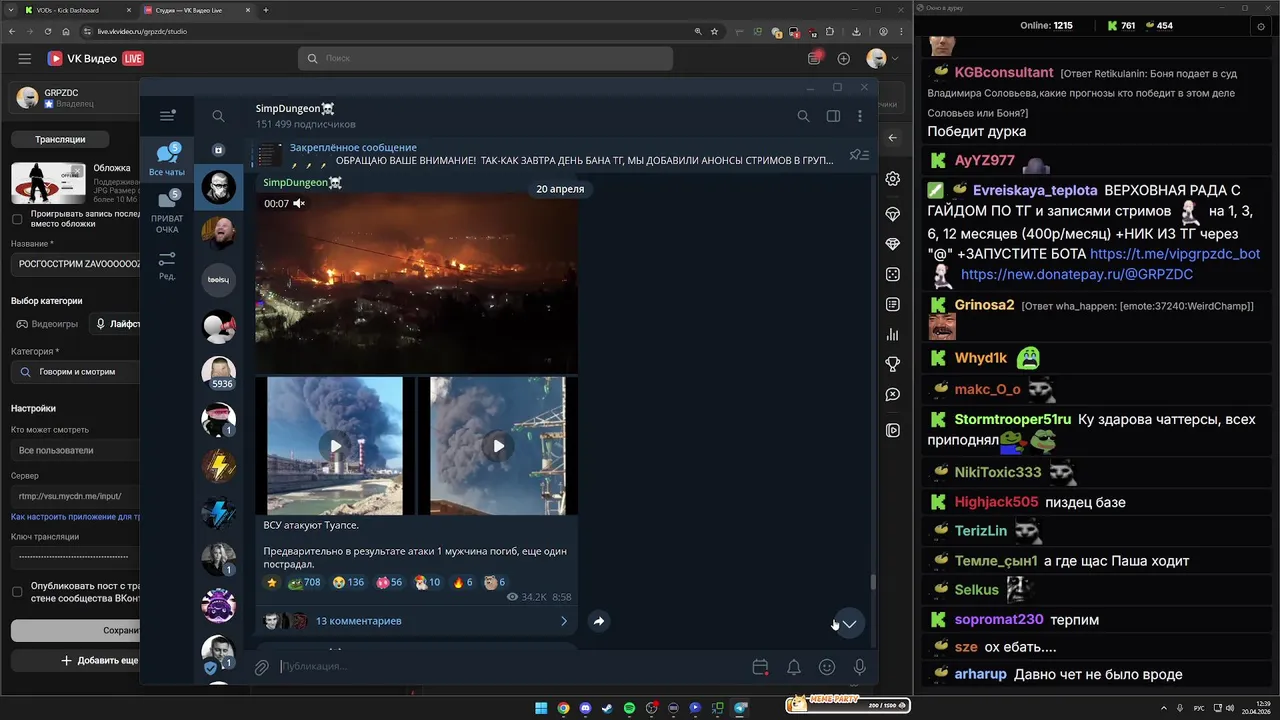The image size is (1280, 720).
Task: Play the right smoke video
Action: point(498,446)
